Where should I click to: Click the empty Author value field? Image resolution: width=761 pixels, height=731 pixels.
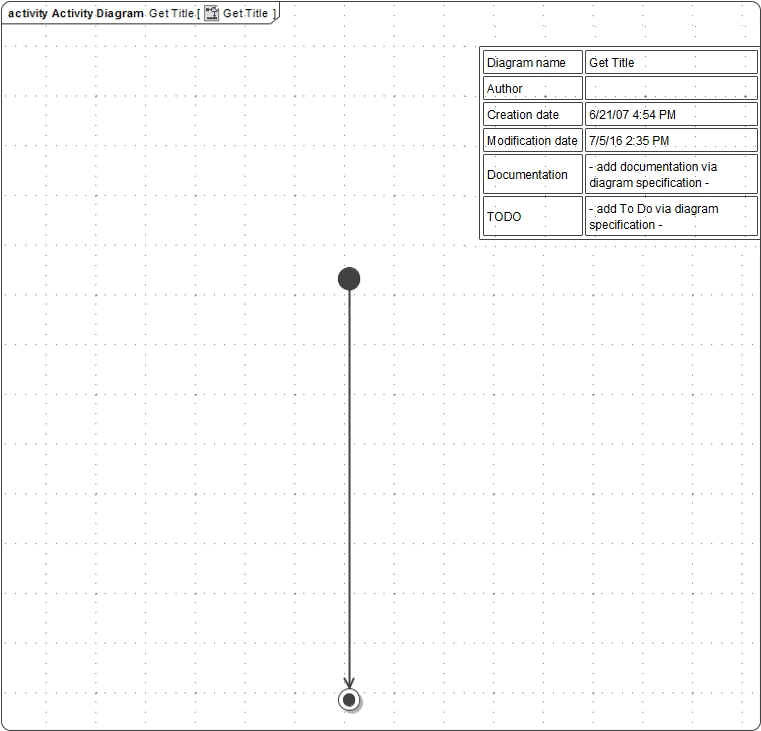point(670,88)
